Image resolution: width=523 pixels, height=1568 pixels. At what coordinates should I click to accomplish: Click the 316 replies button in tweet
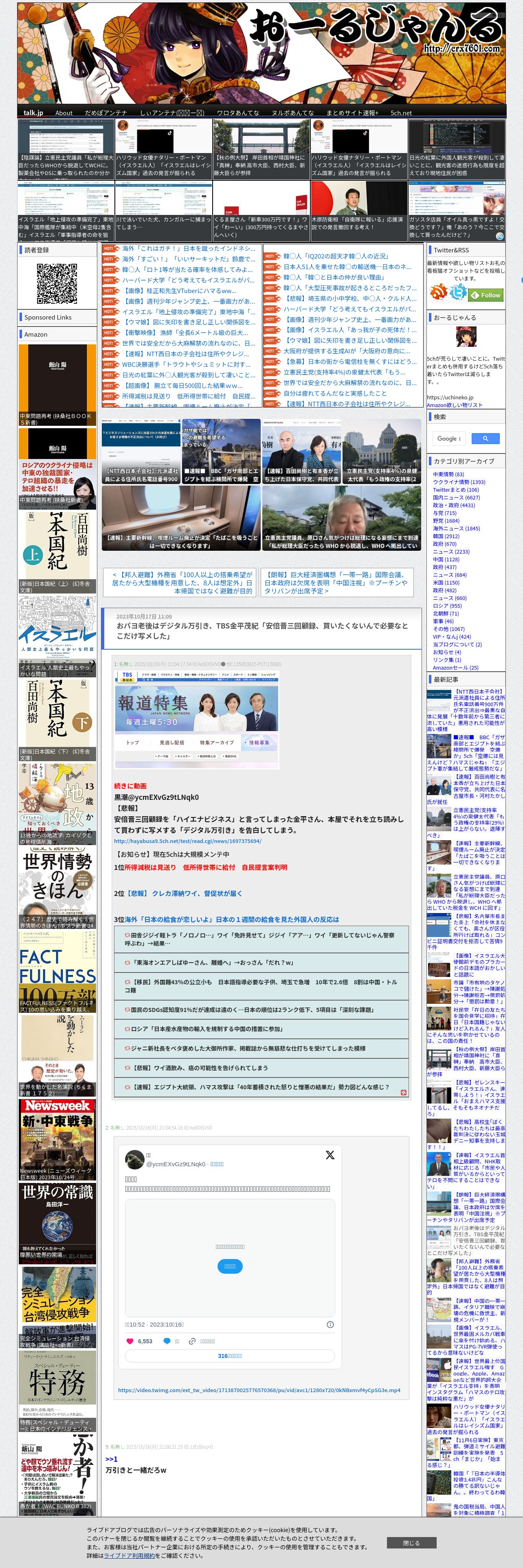coord(230,1356)
